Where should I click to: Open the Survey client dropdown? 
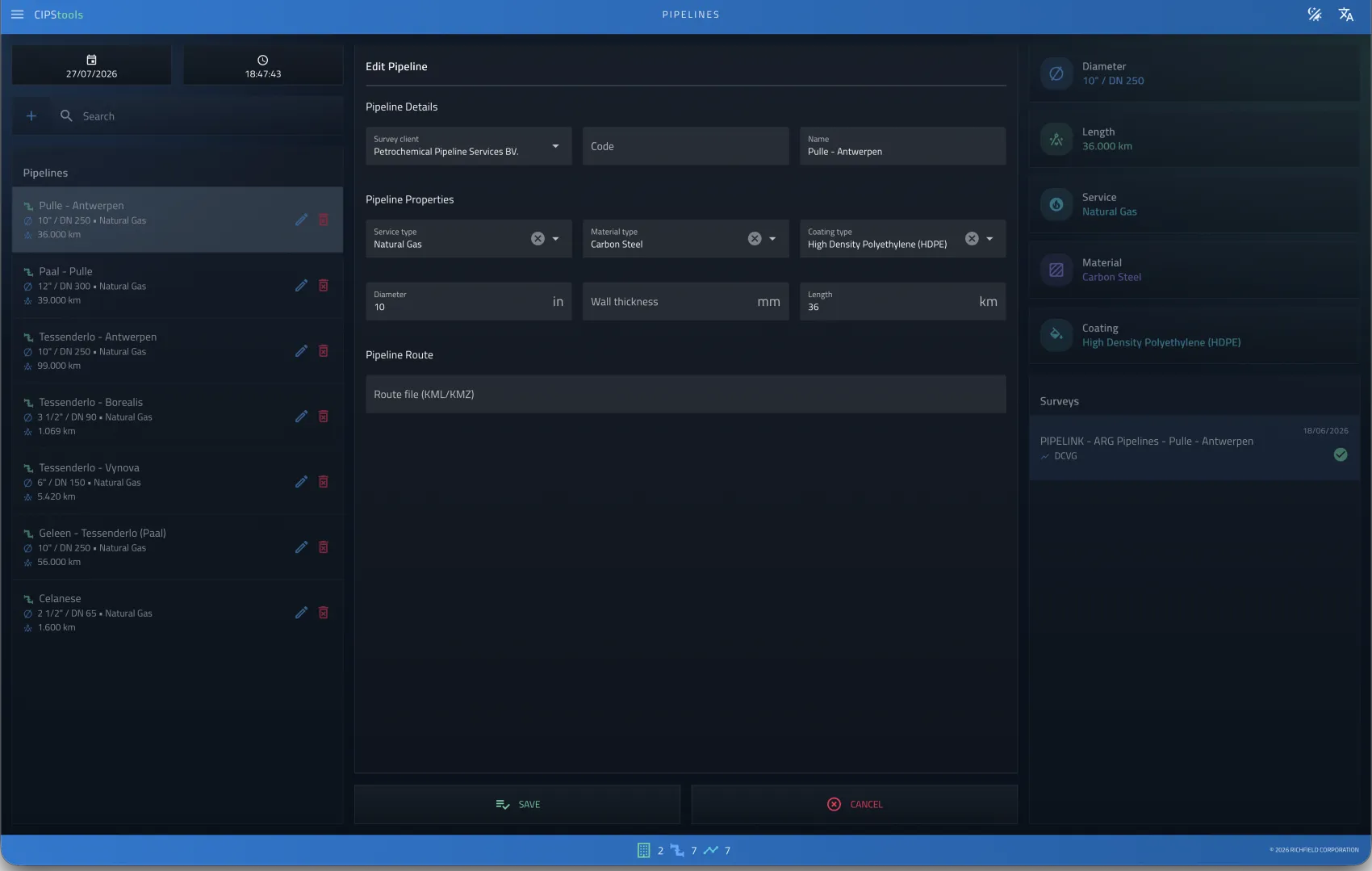tap(469, 146)
